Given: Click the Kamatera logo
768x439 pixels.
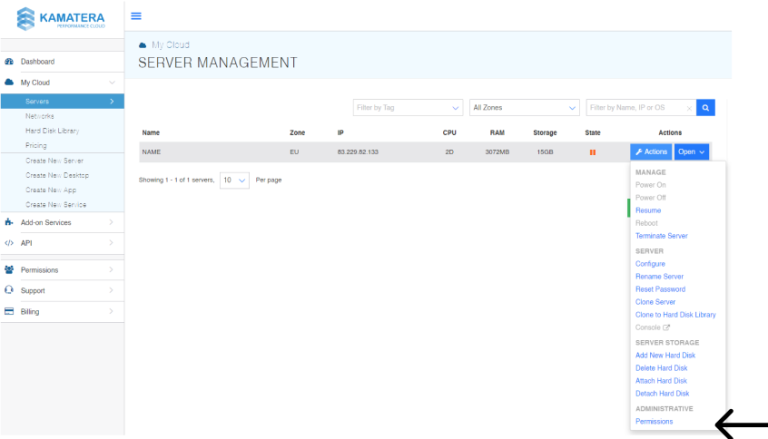Looking at the screenshot, I should click(x=62, y=18).
